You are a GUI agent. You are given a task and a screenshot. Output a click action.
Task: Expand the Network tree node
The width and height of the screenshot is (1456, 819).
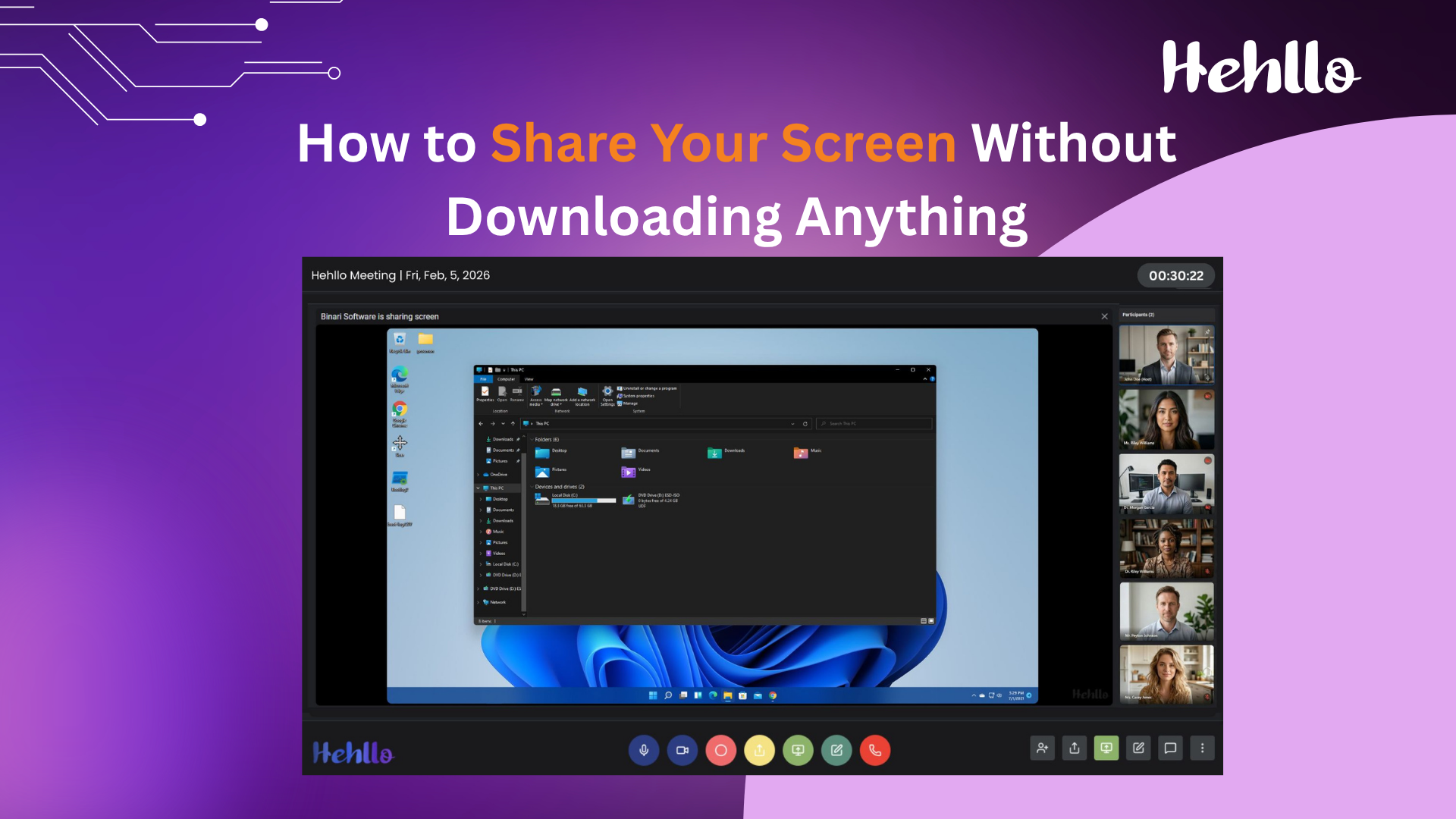click(x=478, y=602)
